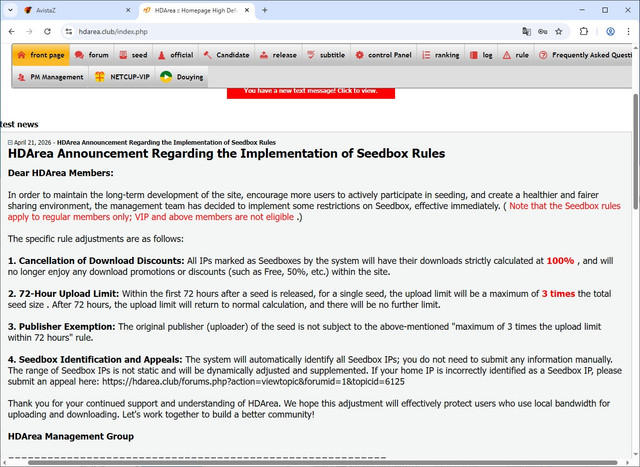Click '1. Cancellation of Download Discounts:' heading
Viewport: 640px width, 467px height.
[96, 261]
